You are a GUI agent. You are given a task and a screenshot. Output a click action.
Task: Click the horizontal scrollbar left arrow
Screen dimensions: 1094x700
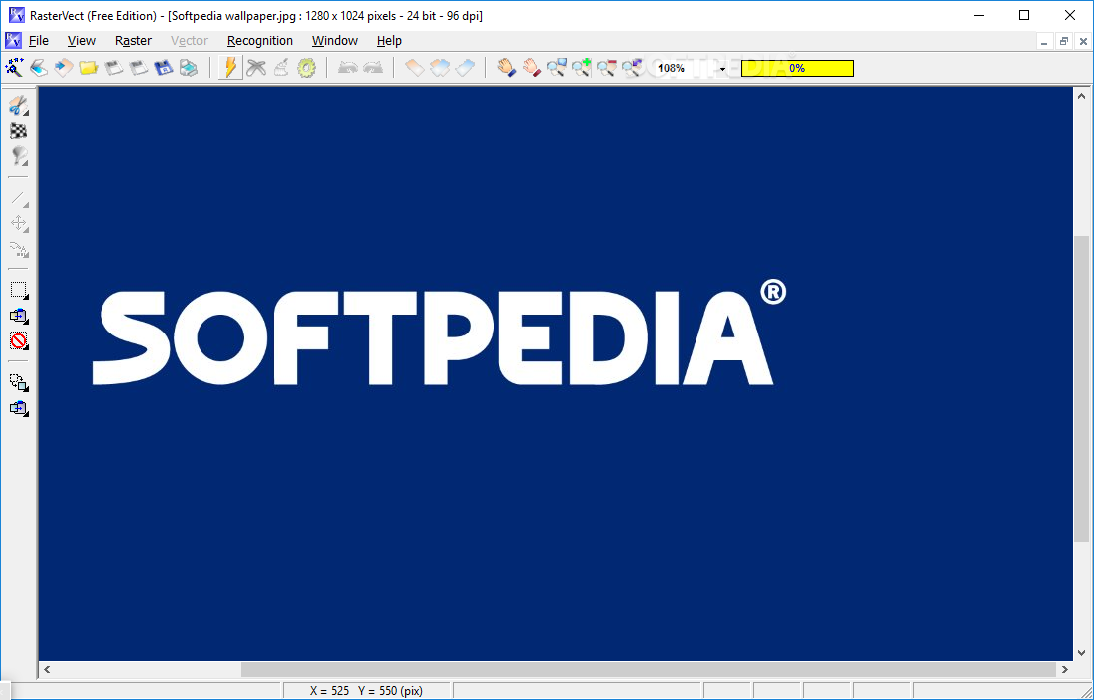point(47,669)
